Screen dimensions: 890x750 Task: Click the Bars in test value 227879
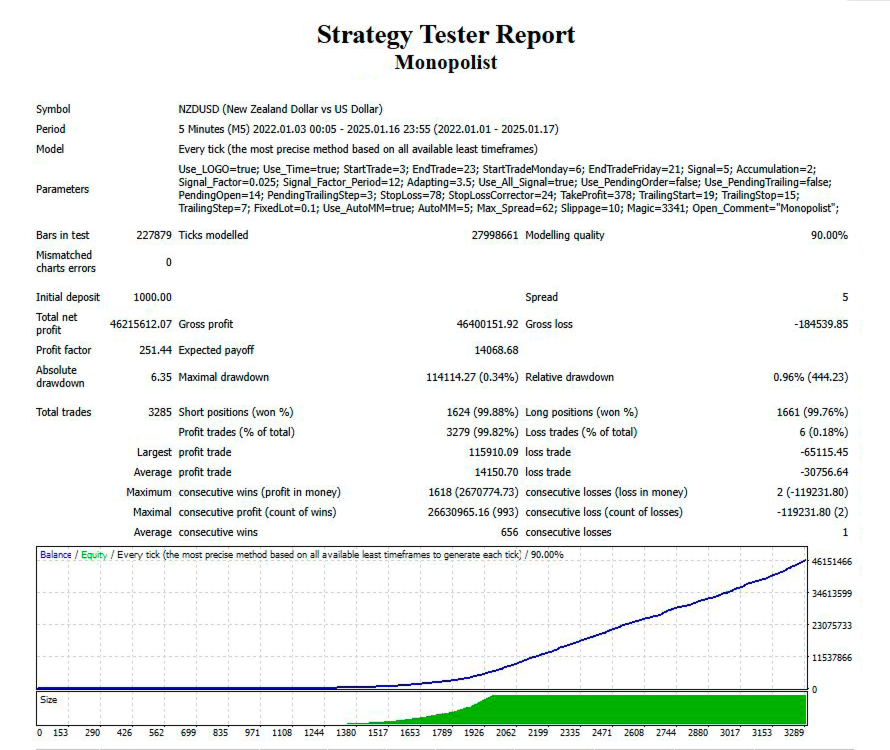point(154,235)
